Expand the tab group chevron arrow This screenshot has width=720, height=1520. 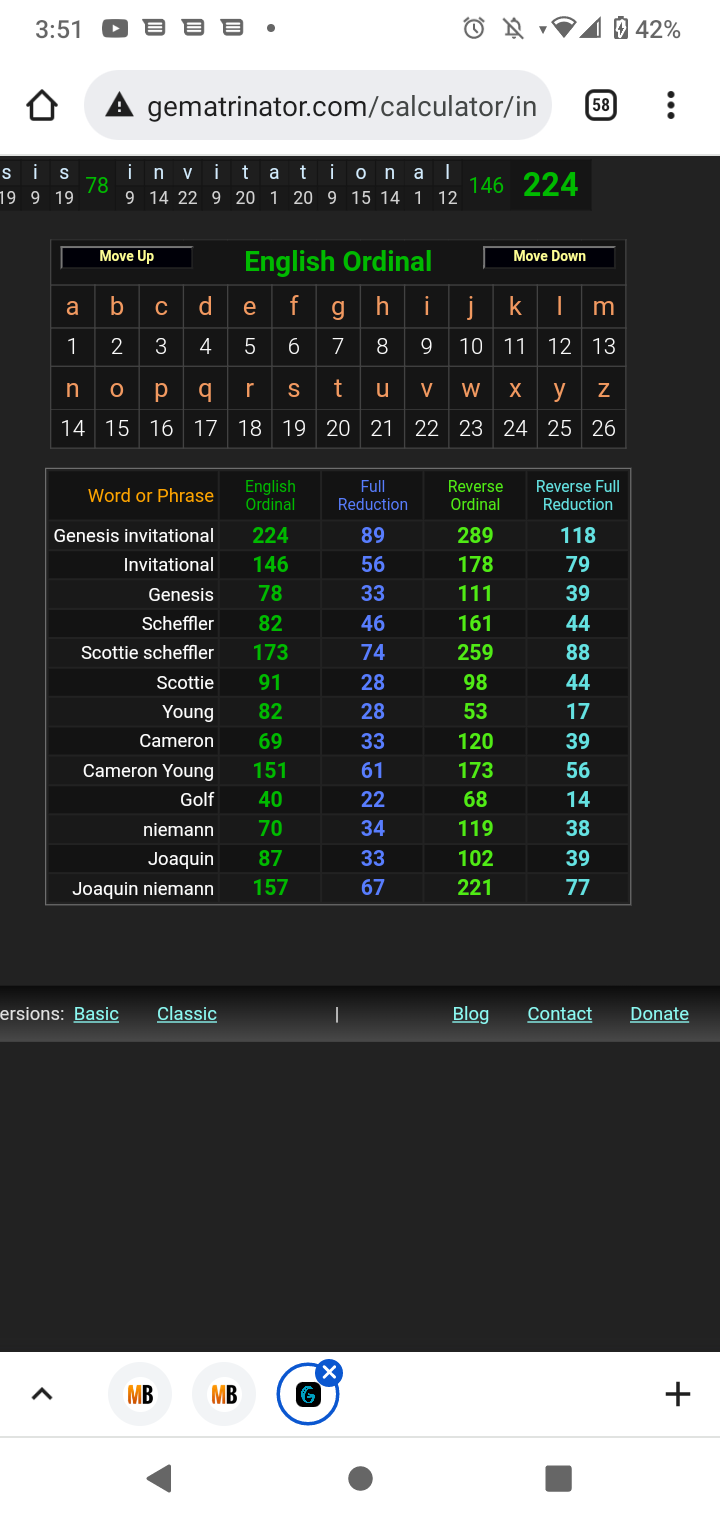[42, 1394]
